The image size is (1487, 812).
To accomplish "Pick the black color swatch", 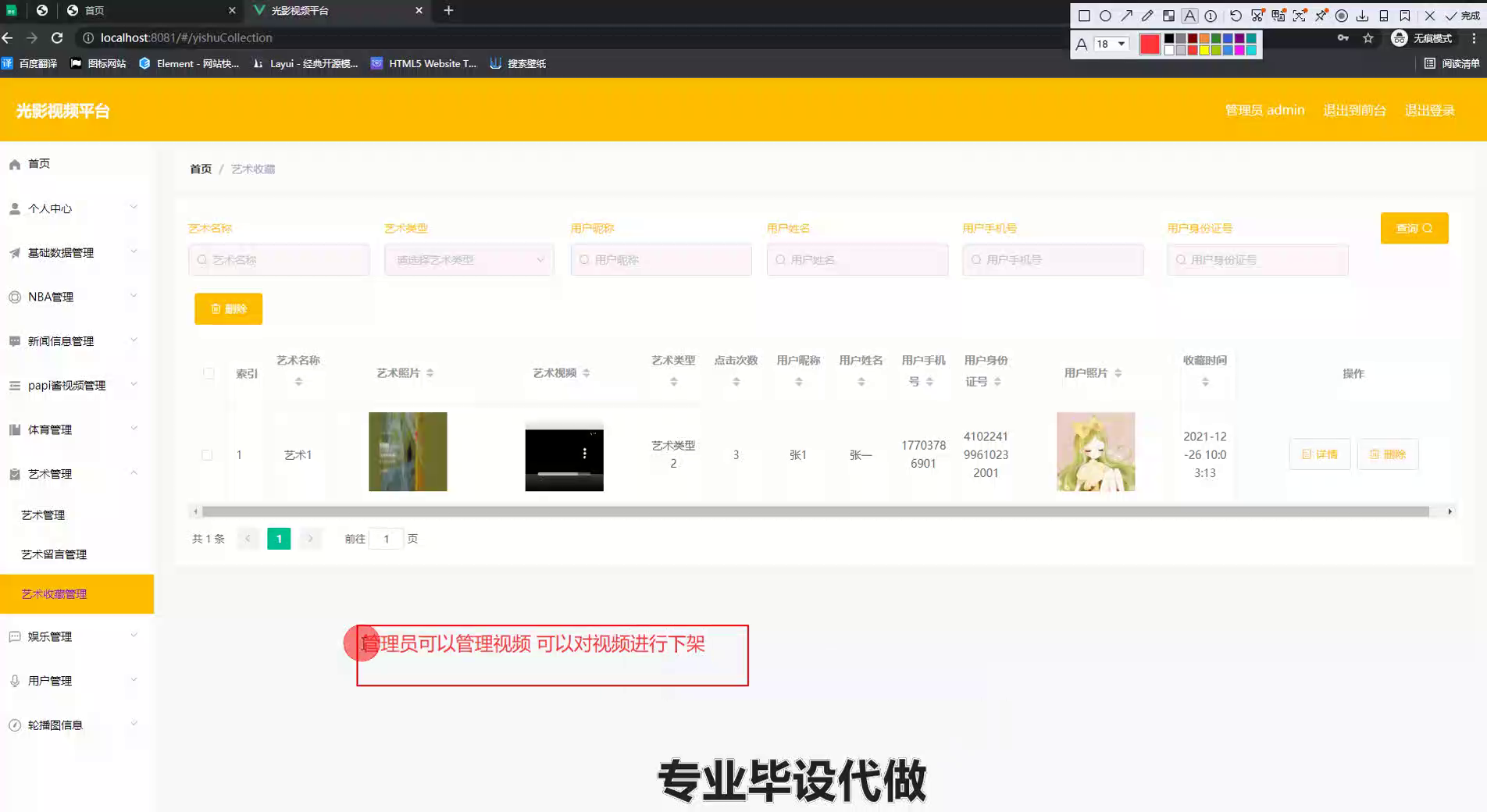I will [x=1169, y=38].
